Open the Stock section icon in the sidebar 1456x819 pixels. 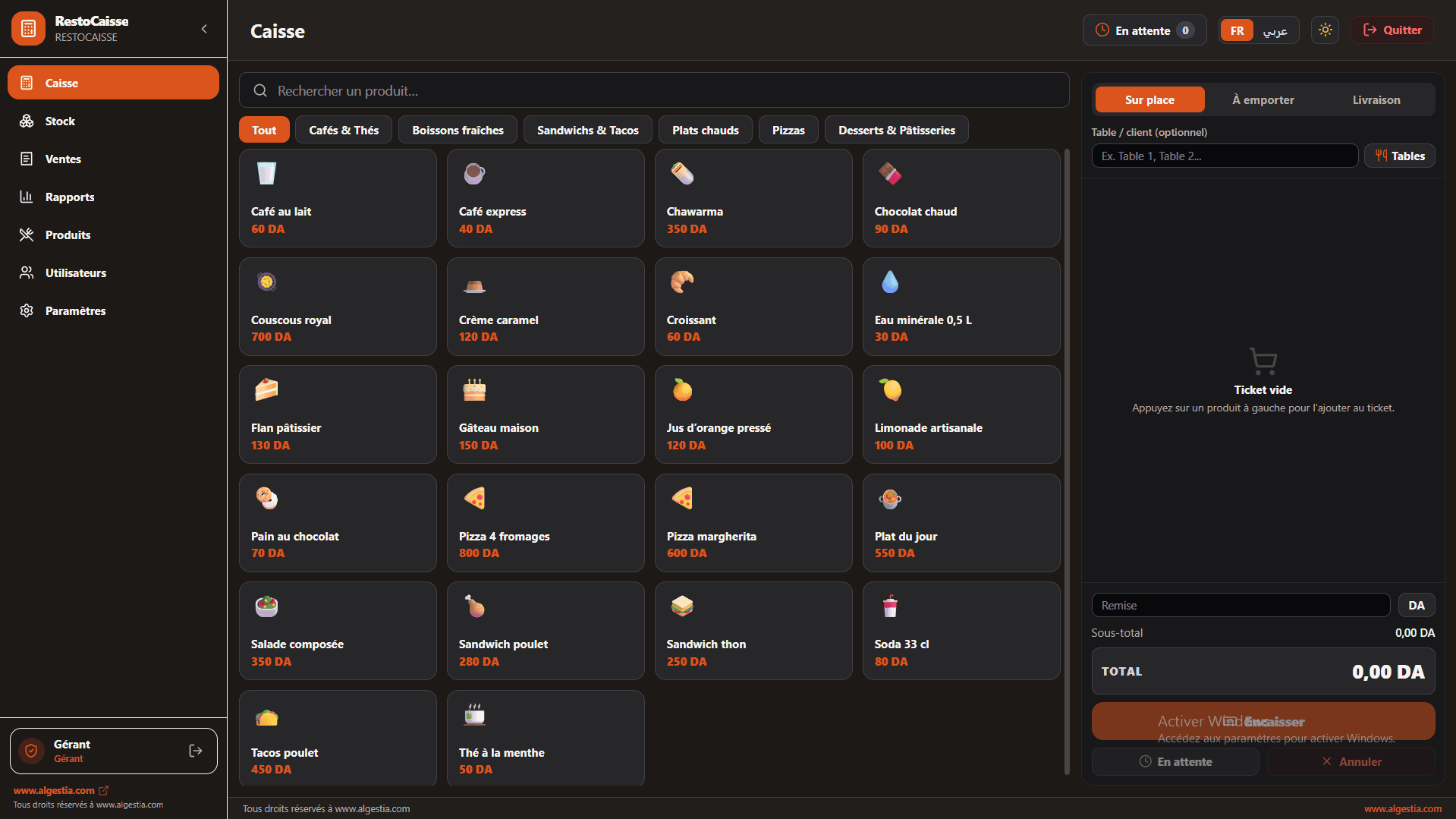(27, 121)
